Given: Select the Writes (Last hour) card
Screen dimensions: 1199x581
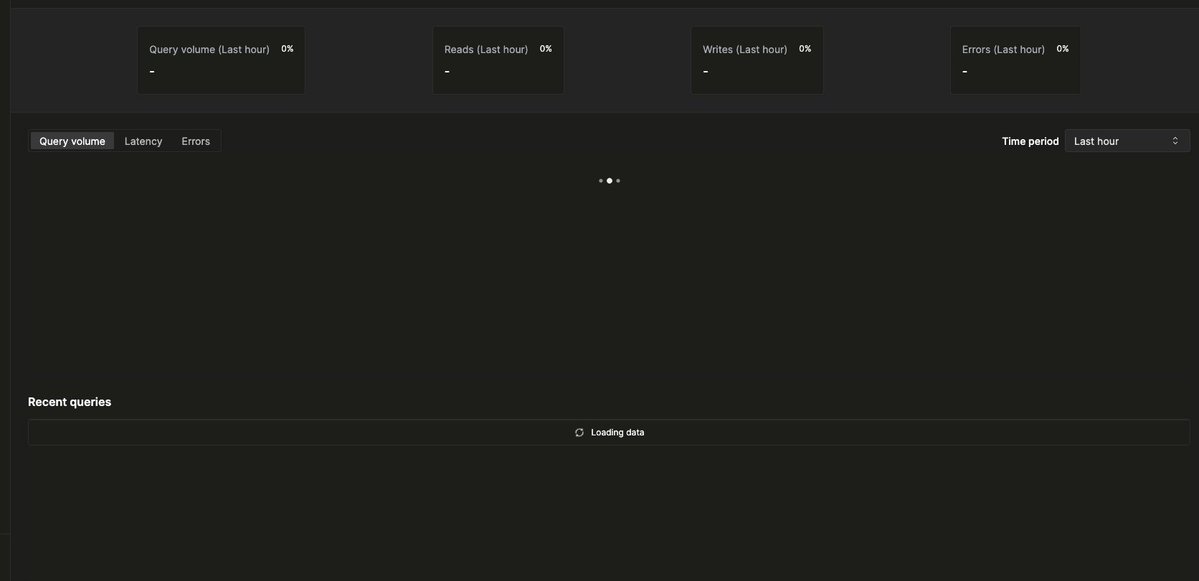Looking at the screenshot, I should pos(757,60).
